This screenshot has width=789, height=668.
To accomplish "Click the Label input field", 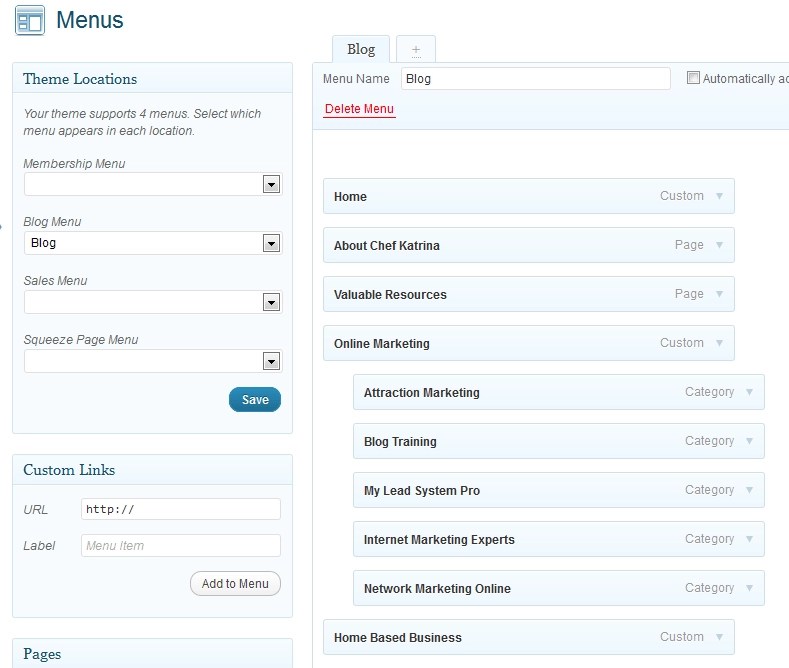I will 181,545.
